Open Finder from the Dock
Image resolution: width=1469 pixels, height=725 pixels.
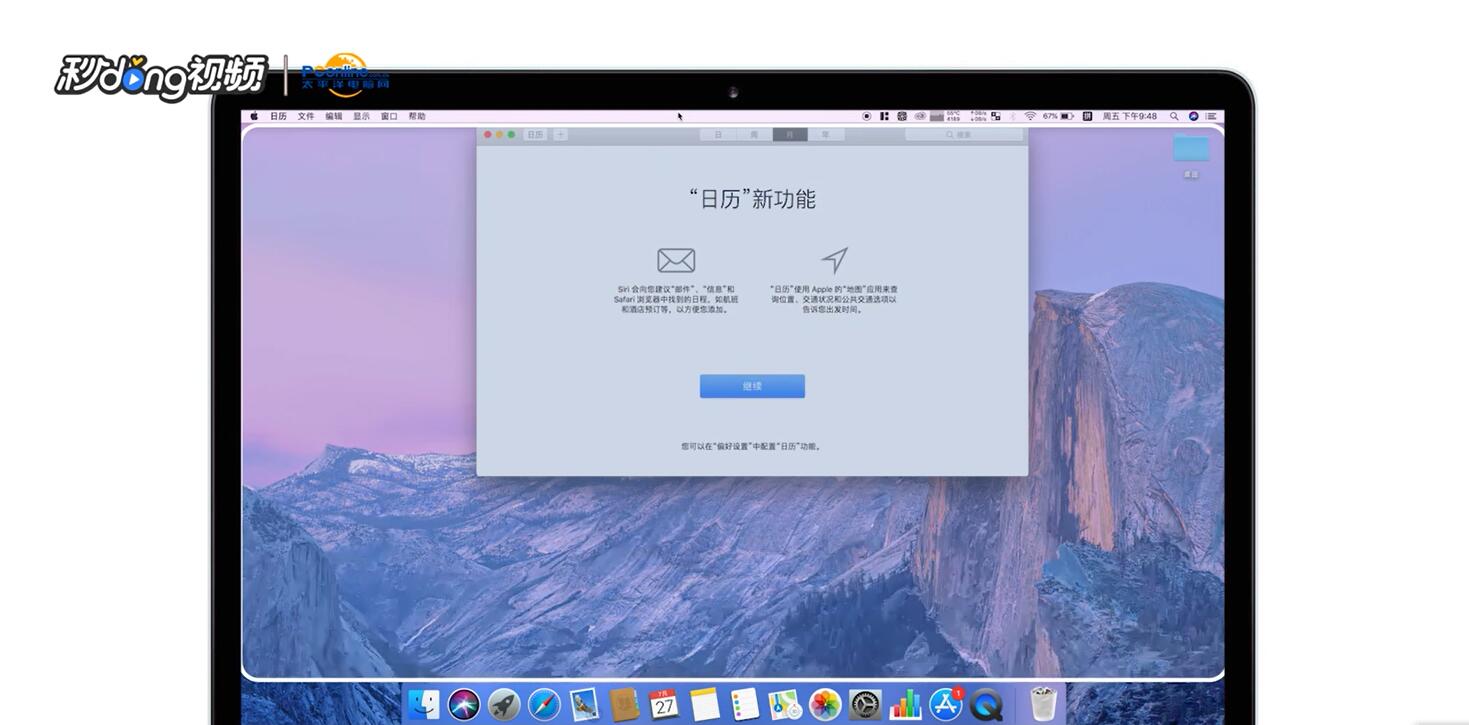point(424,704)
